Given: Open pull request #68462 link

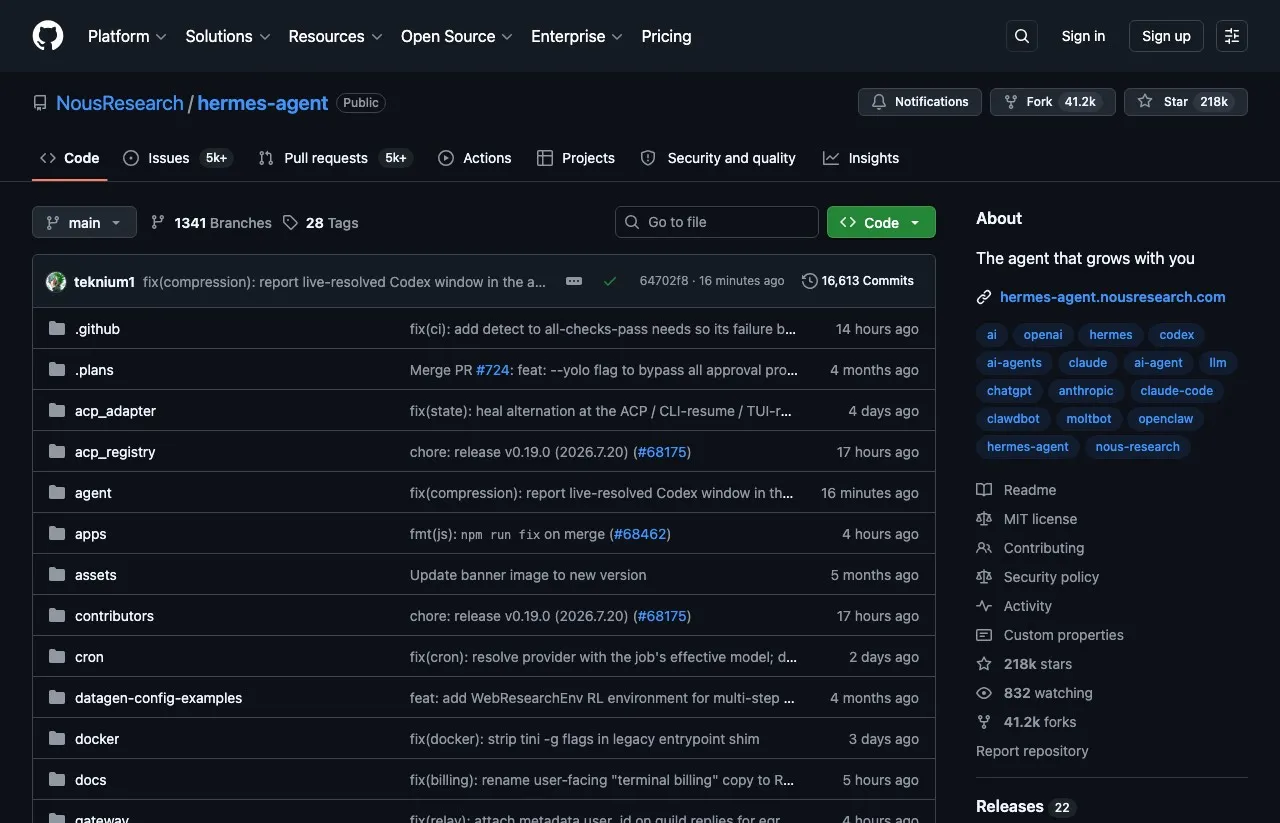Looking at the screenshot, I should tap(640, 534).
